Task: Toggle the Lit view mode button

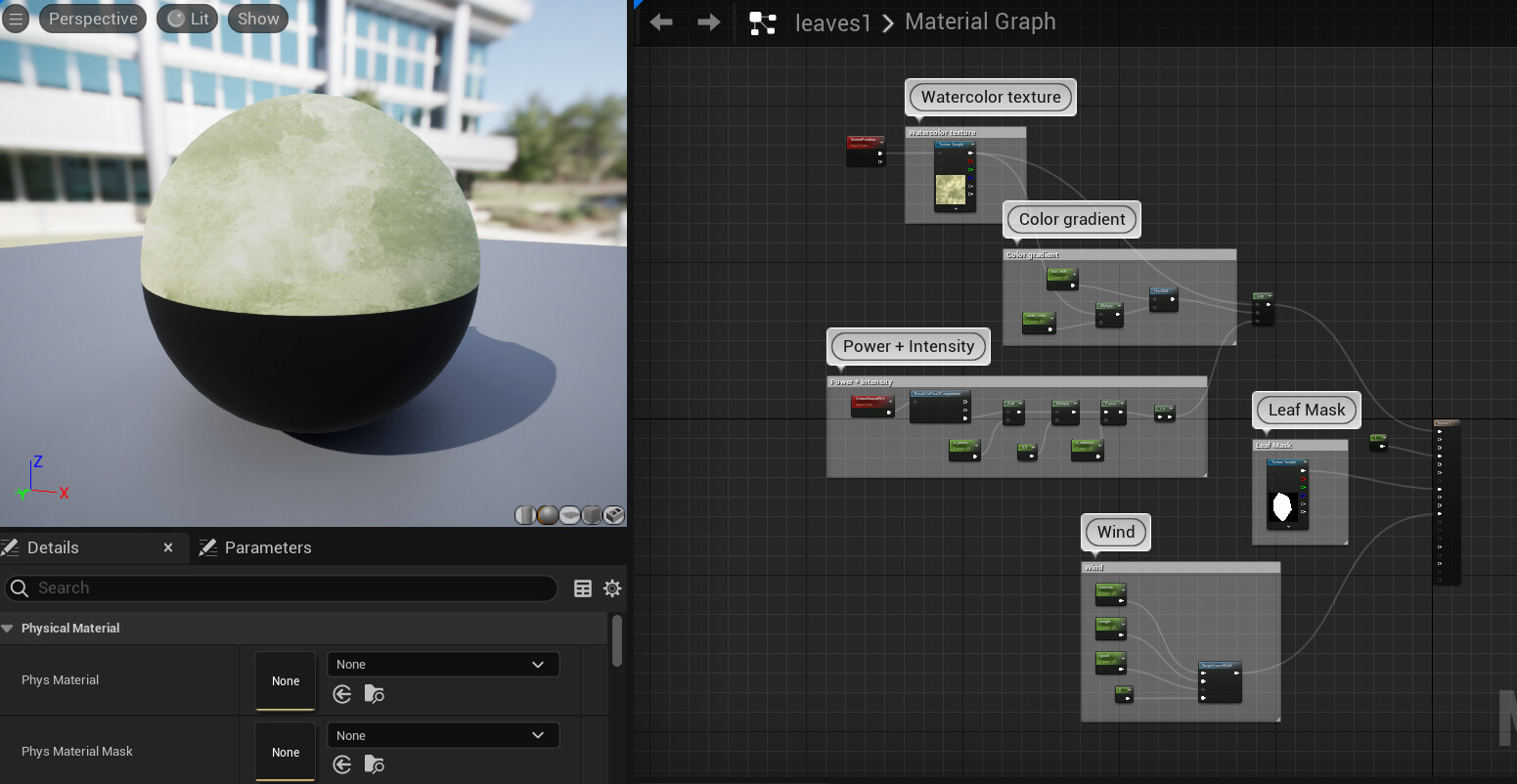Action: 188,19
